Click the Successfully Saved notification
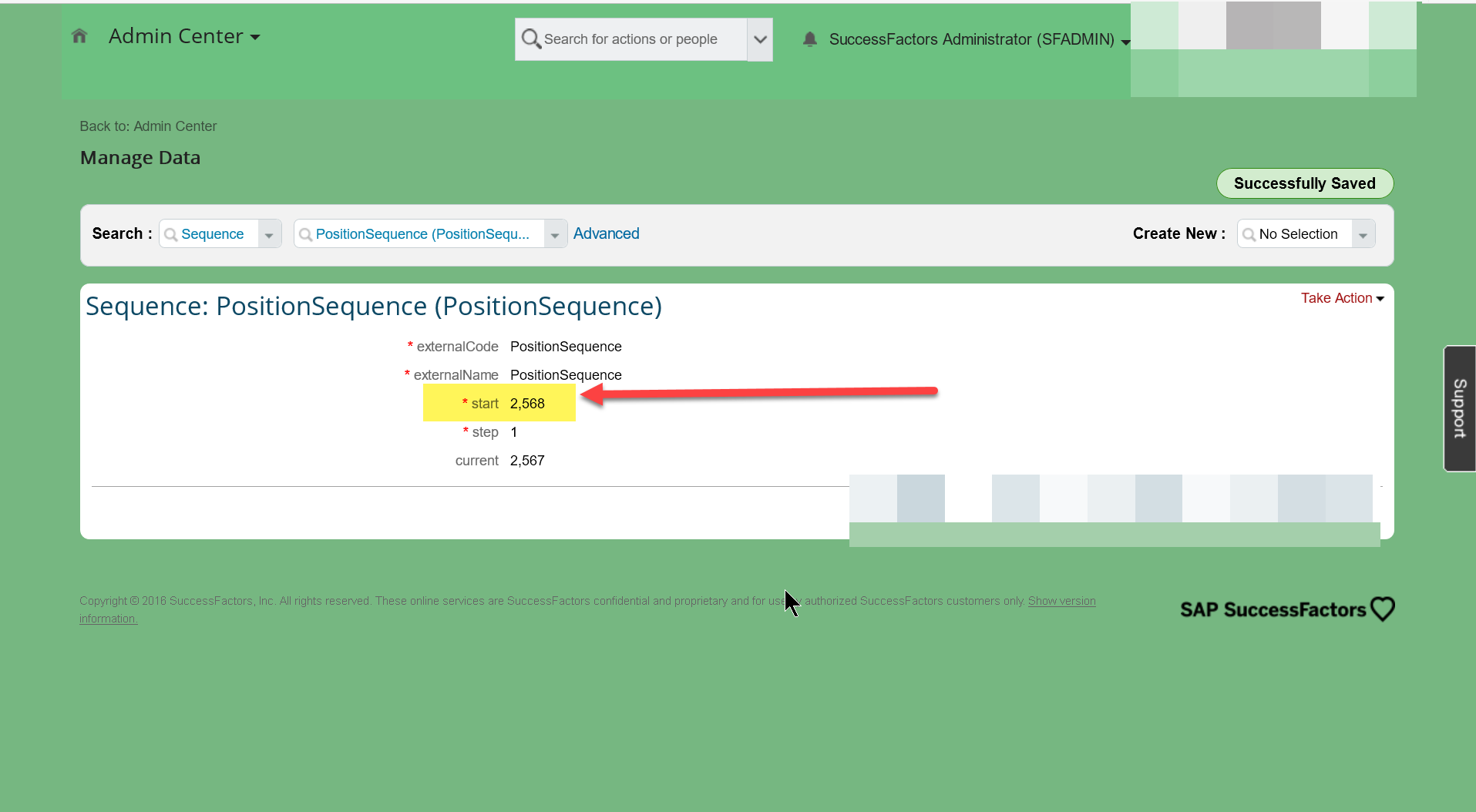This screenshot has height=812, width=1476. pyautogui.click(x=1304, y=183)
